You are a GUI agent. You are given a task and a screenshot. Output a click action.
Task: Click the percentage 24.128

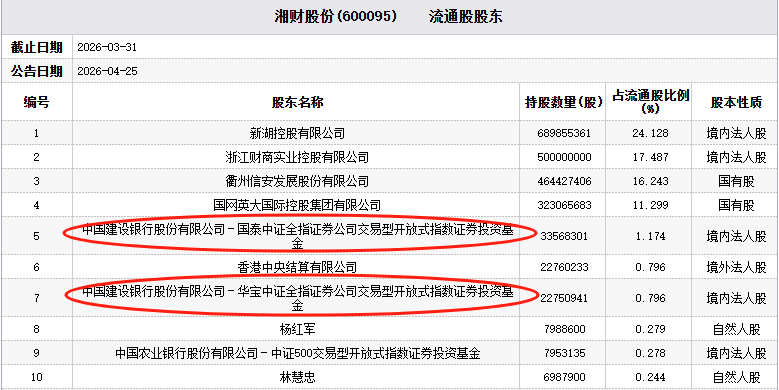pos(650,134)
